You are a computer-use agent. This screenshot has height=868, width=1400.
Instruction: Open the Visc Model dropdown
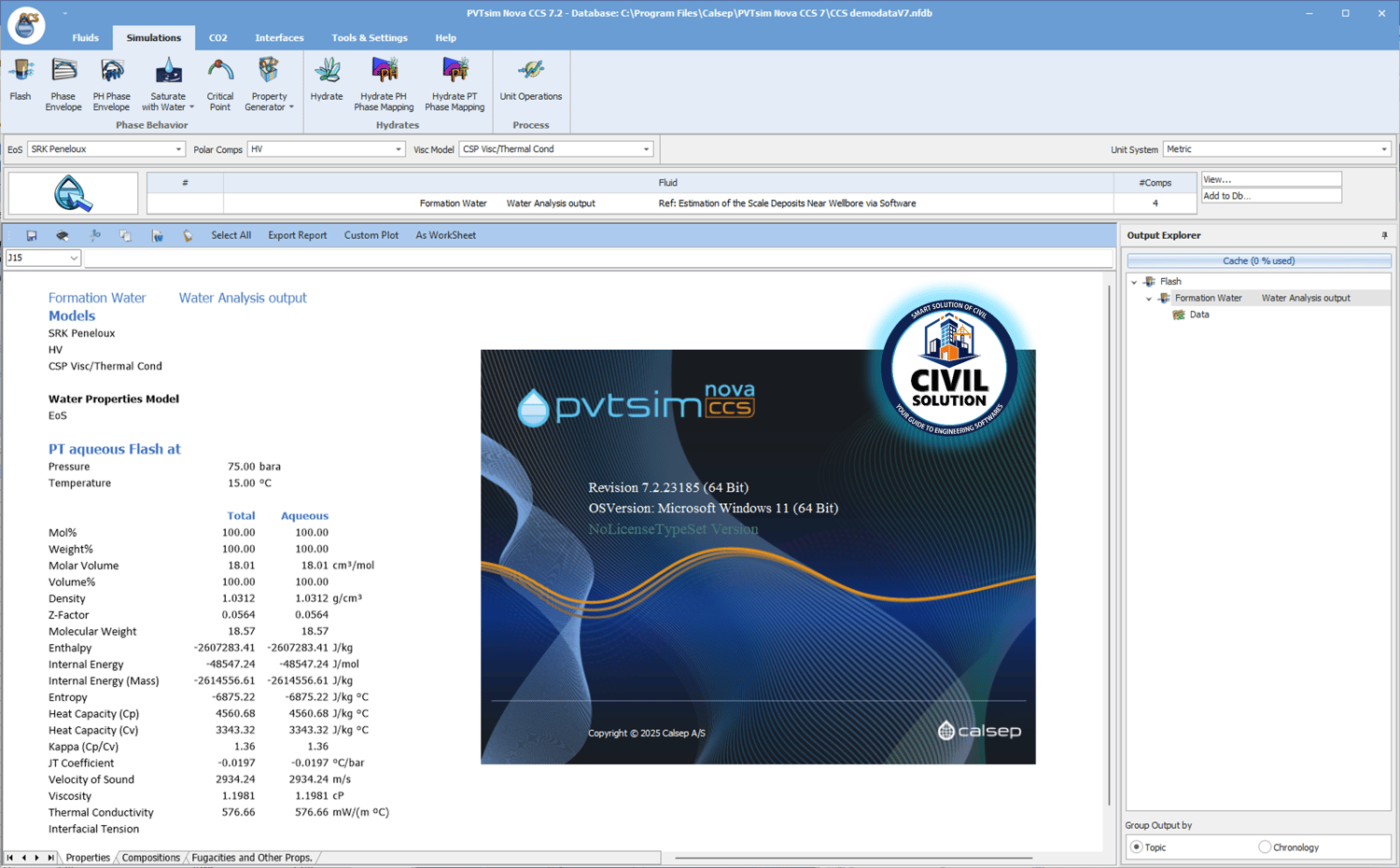pyautogui.click(x=646, y=149)
